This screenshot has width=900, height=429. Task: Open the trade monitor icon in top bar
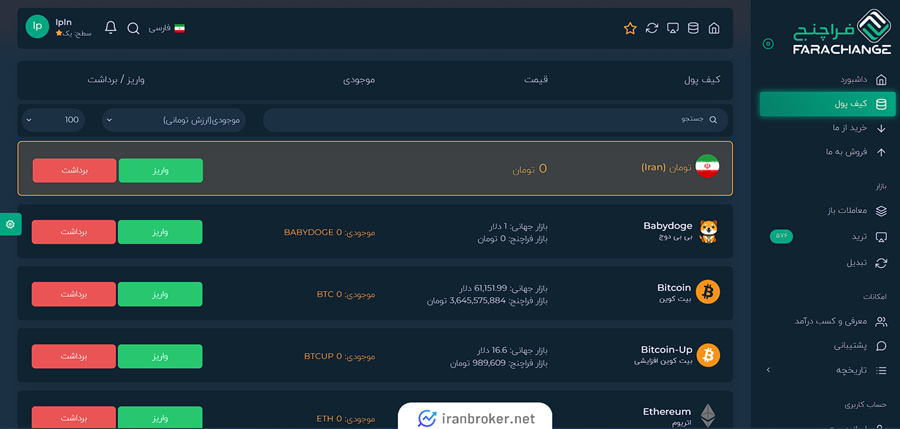pos(673,28)
